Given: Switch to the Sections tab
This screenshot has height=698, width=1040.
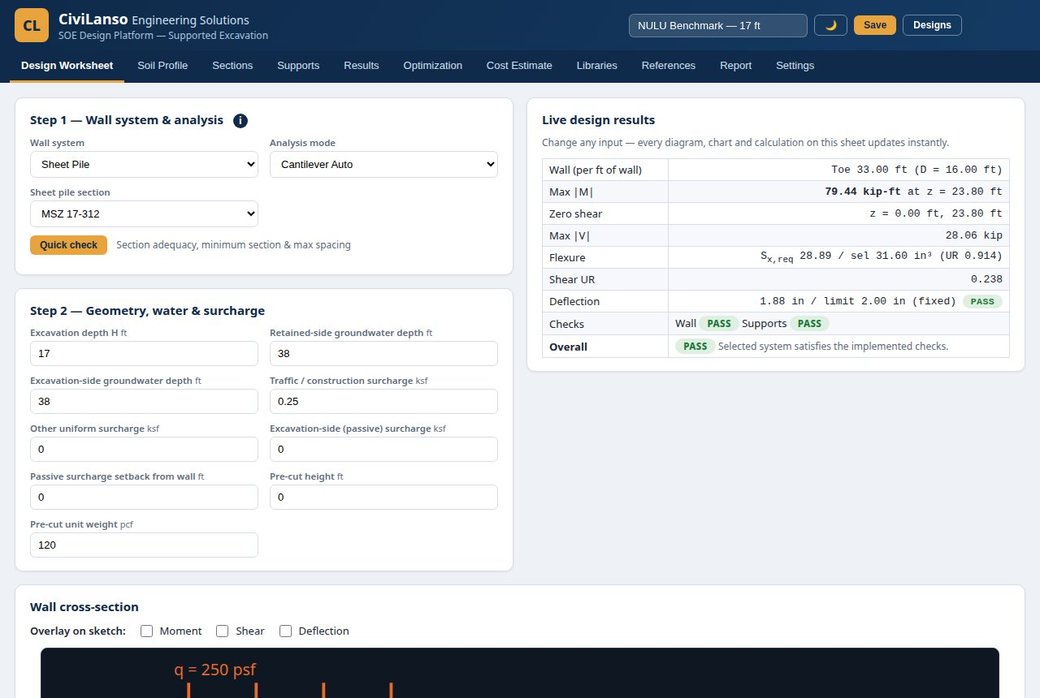Looking at the screenshot, I should coord(232,66).
